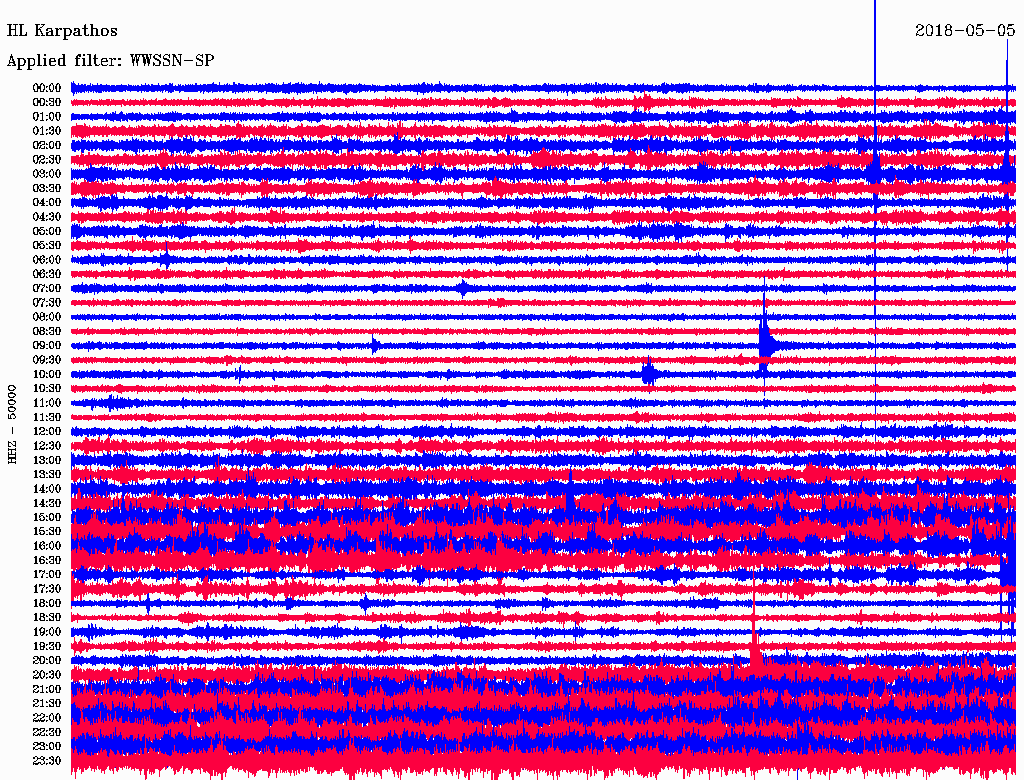Image resolution: width=1024 pixels, height=780 pixels.
Task: Select the 10:00 time row label
Action: coord(47,374)
